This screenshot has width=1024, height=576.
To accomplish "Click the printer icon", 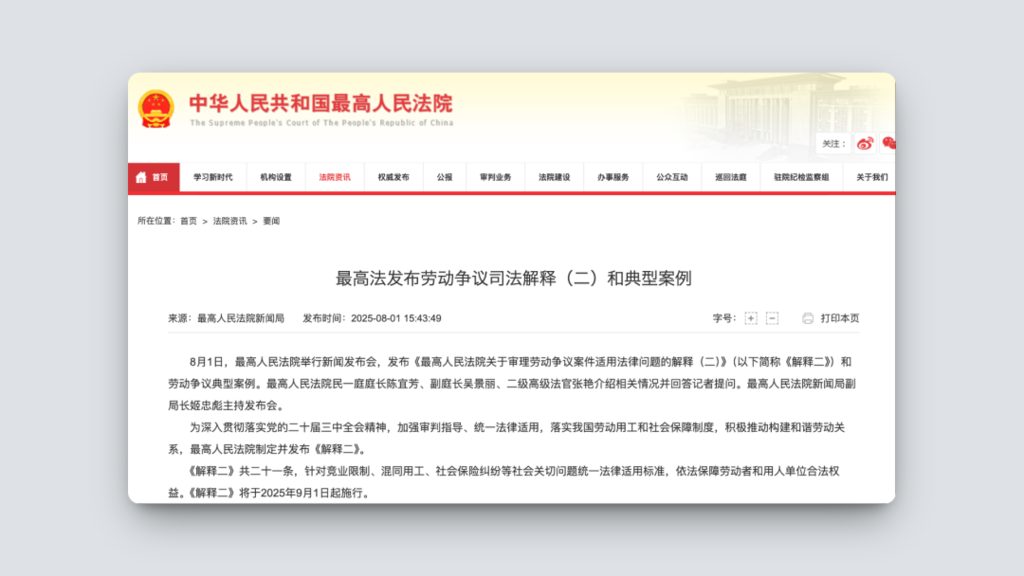I will pyautogui.click(x=807, y=318).
